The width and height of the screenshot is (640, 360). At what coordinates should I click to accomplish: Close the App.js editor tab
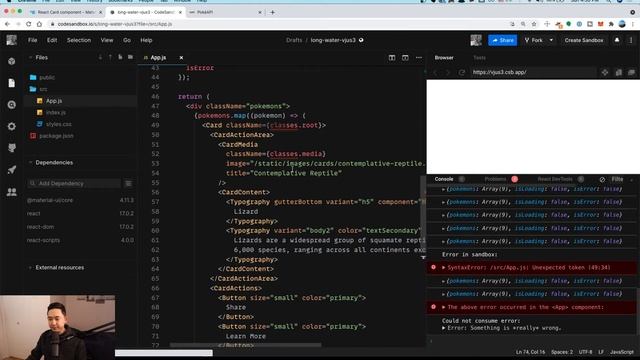(181, 58)
